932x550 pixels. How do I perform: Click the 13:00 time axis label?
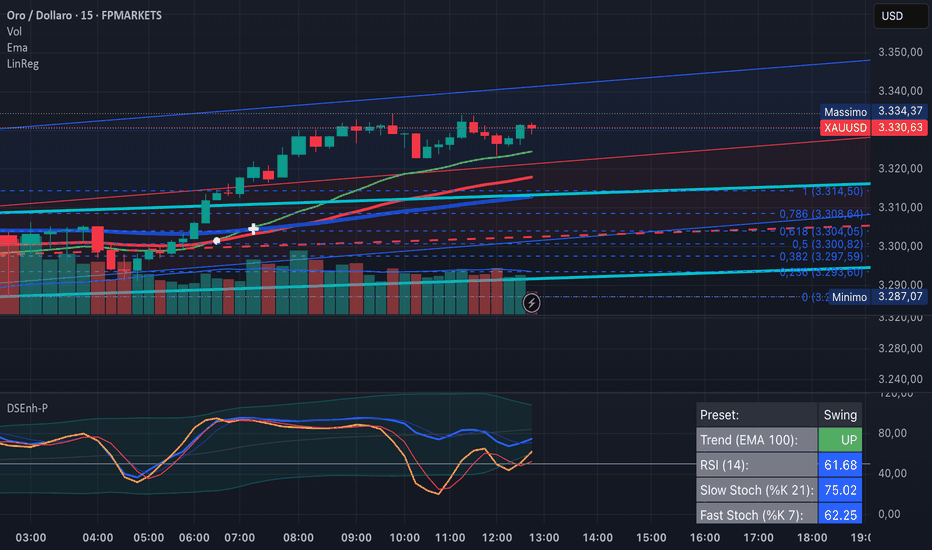[544, 538]
